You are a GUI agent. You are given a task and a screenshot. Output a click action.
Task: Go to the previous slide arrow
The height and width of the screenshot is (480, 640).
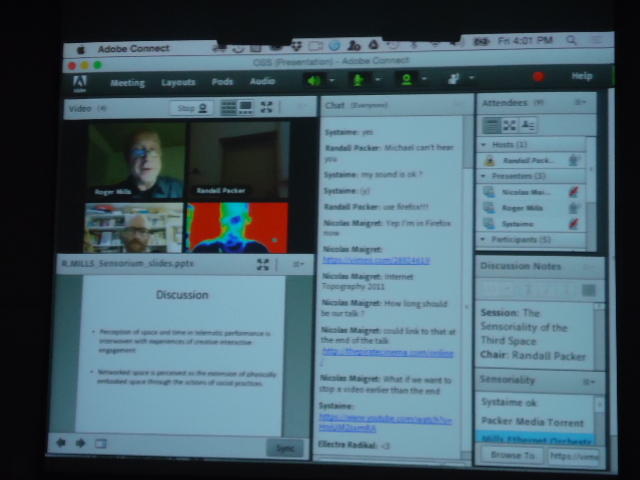click(x=61, y=443)
